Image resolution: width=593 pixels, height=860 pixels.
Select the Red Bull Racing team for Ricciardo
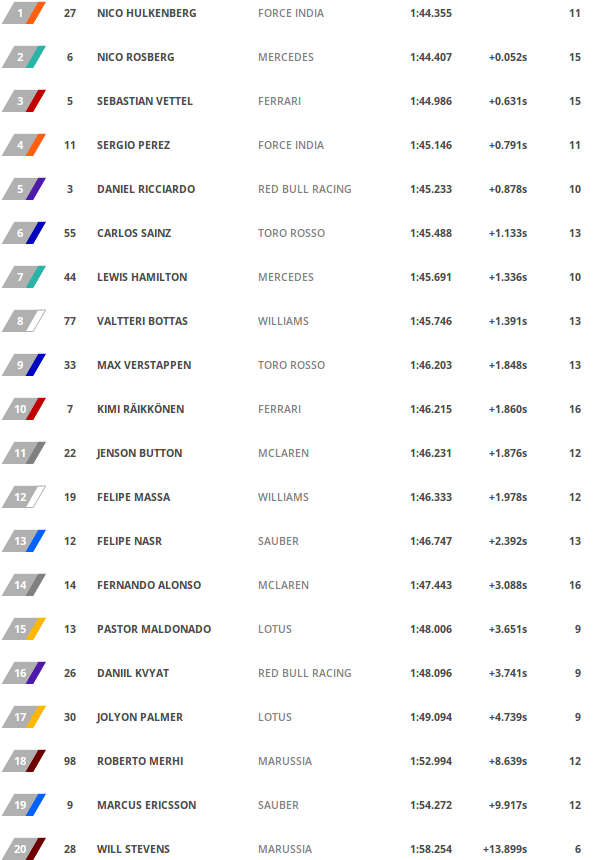point(304,189)
